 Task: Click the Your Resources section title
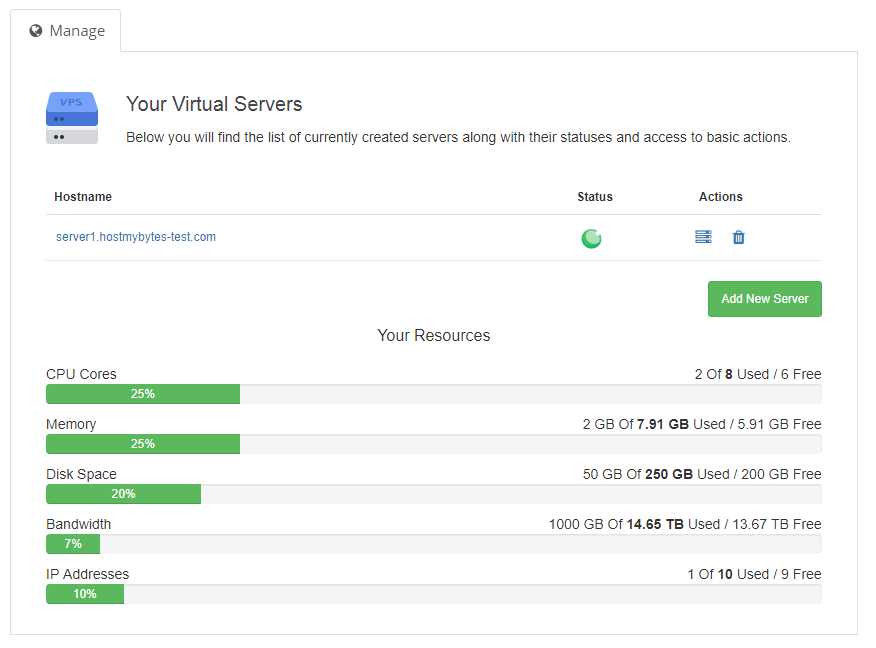click(x=434, y=336)
